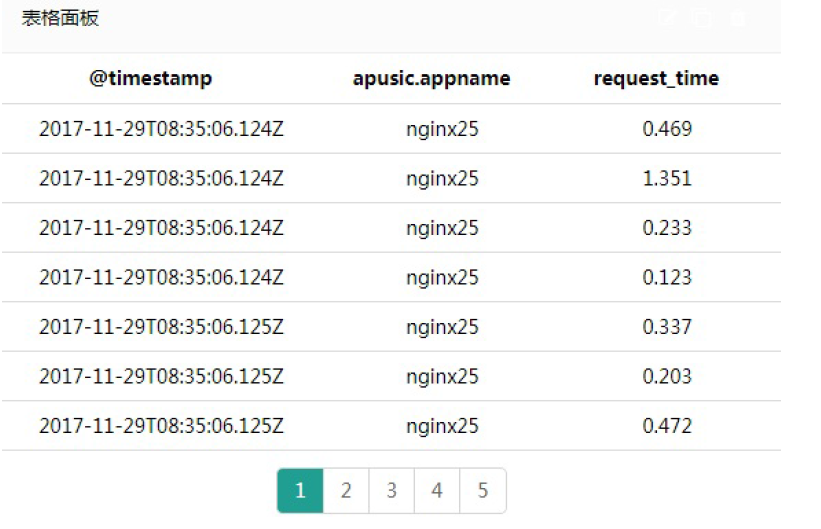Click the request_time value 0.123
This screenshot has height=529, width=821.
pyautogui.click(x=667, y=277)
